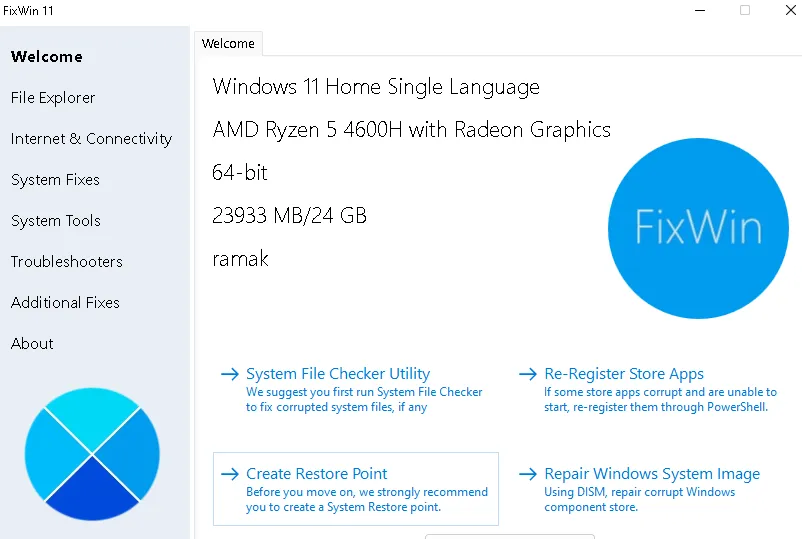Click arrow icon beside Re-Register Store Apps
Viewport: 802px width, 539px height.
(528, 374)
